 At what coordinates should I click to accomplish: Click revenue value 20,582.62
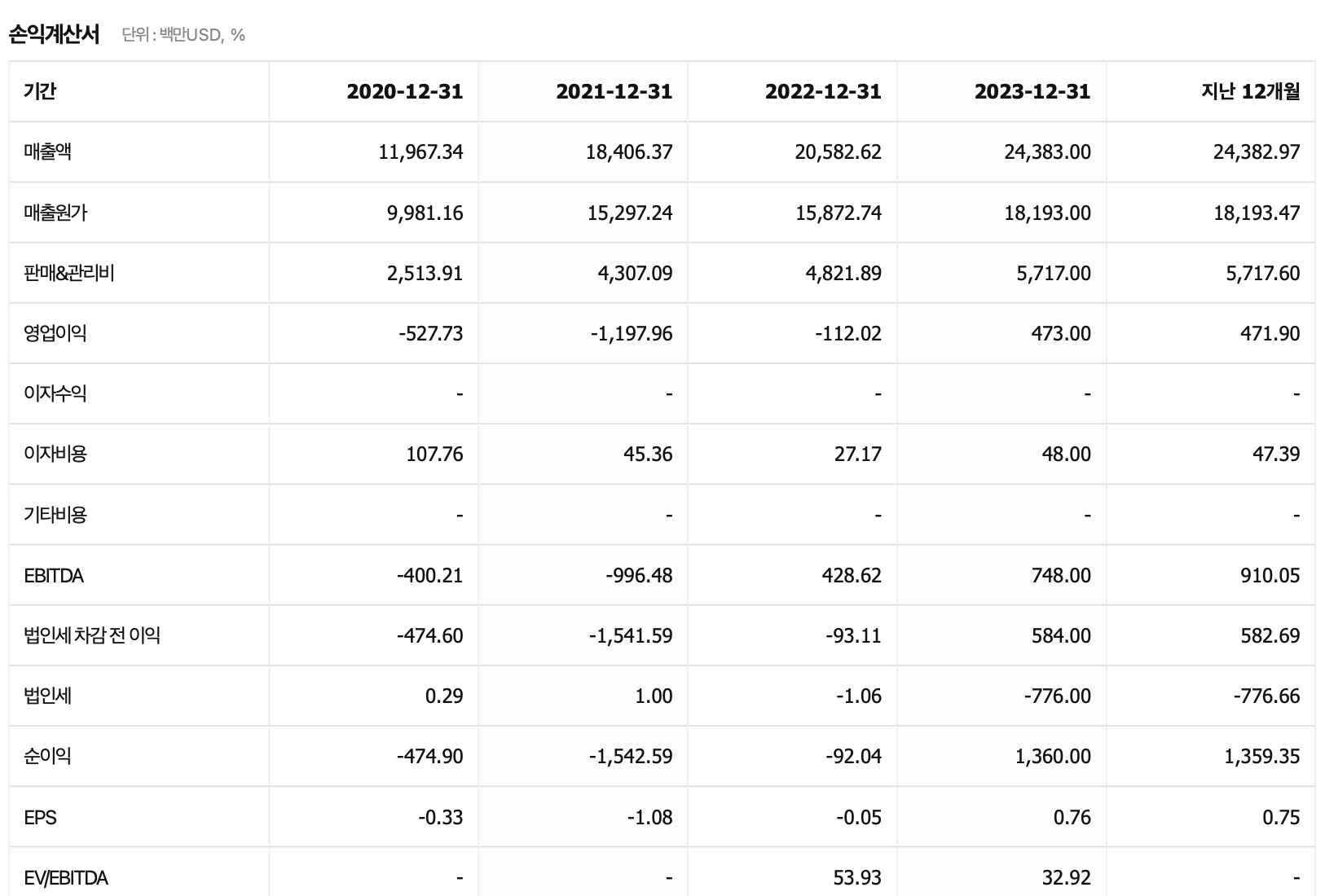[839, 152]
